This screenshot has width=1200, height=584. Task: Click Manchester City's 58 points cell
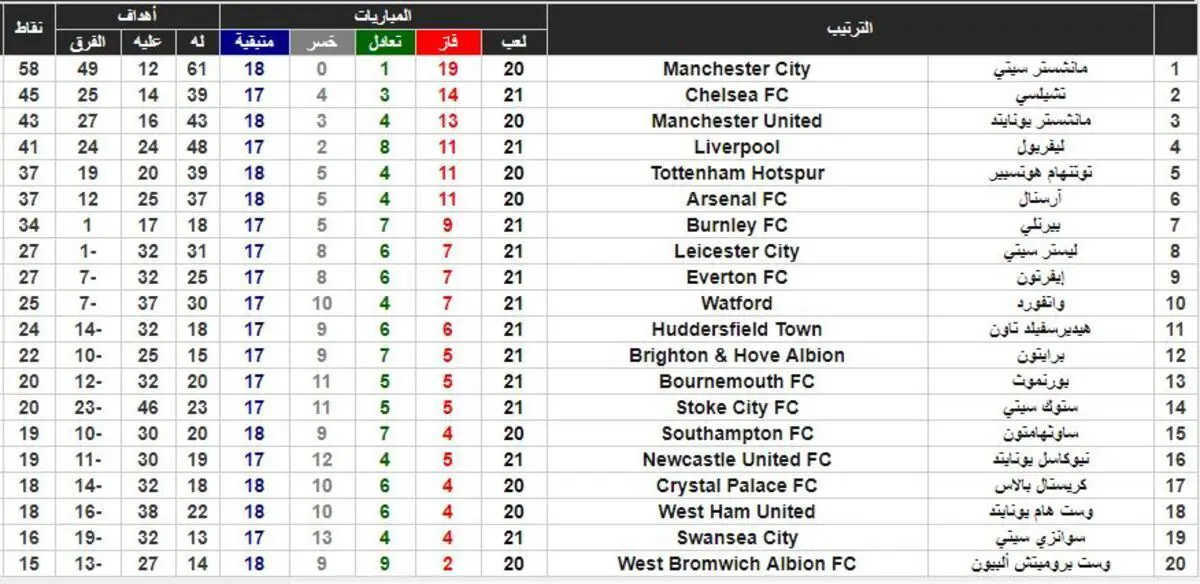[x=29, y=69]
